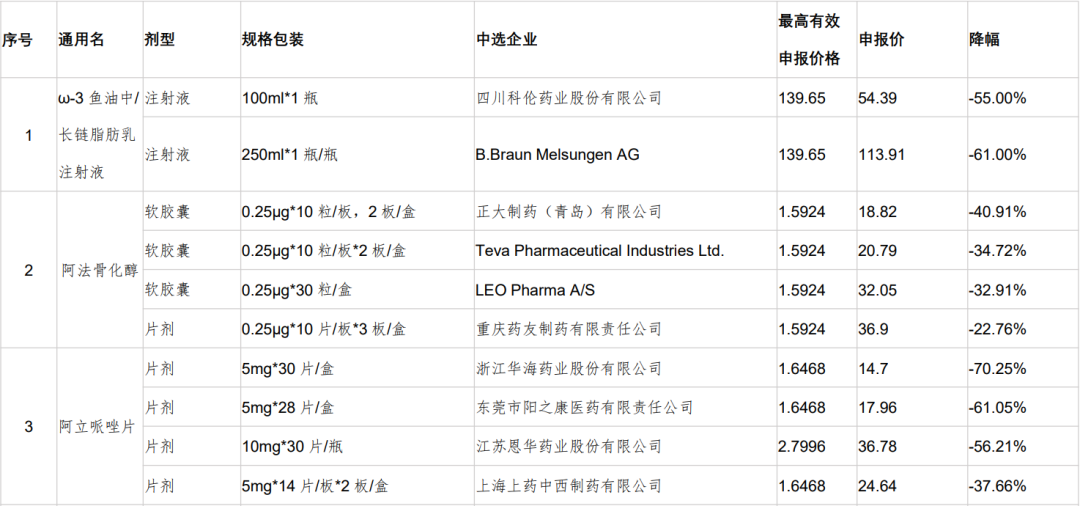Select the 2.7996 maximum price cell

(x=802, y=447)
